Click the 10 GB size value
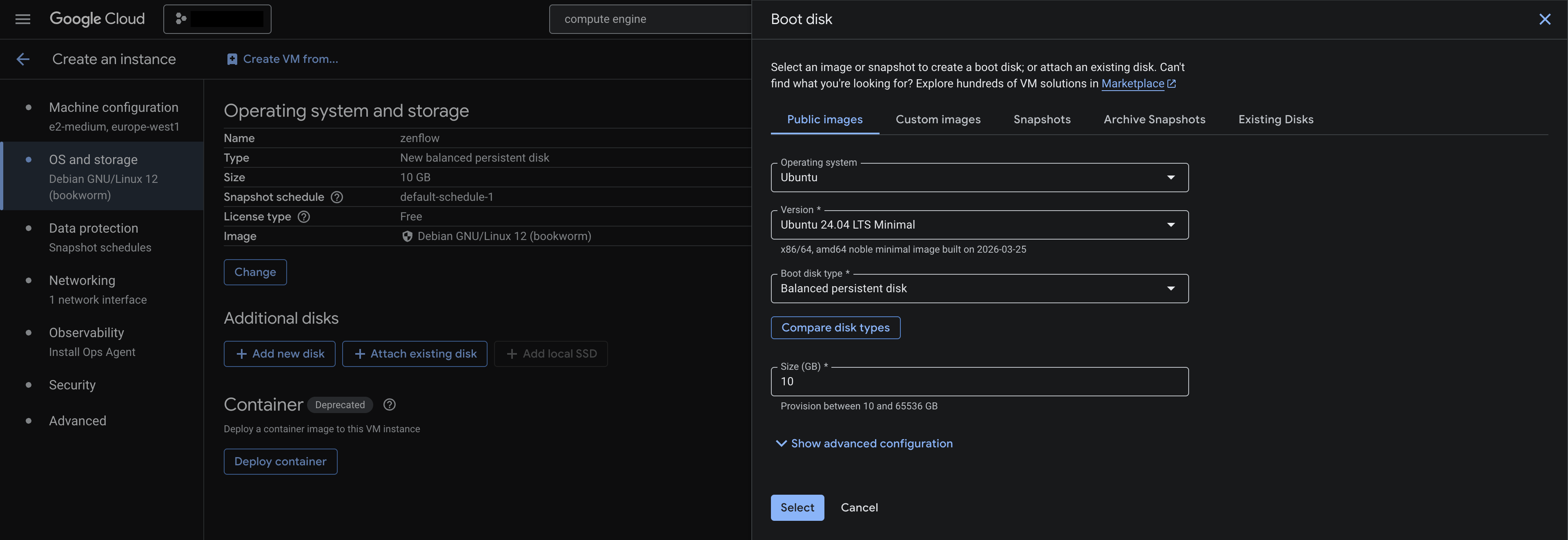 (x=415, y=178)
